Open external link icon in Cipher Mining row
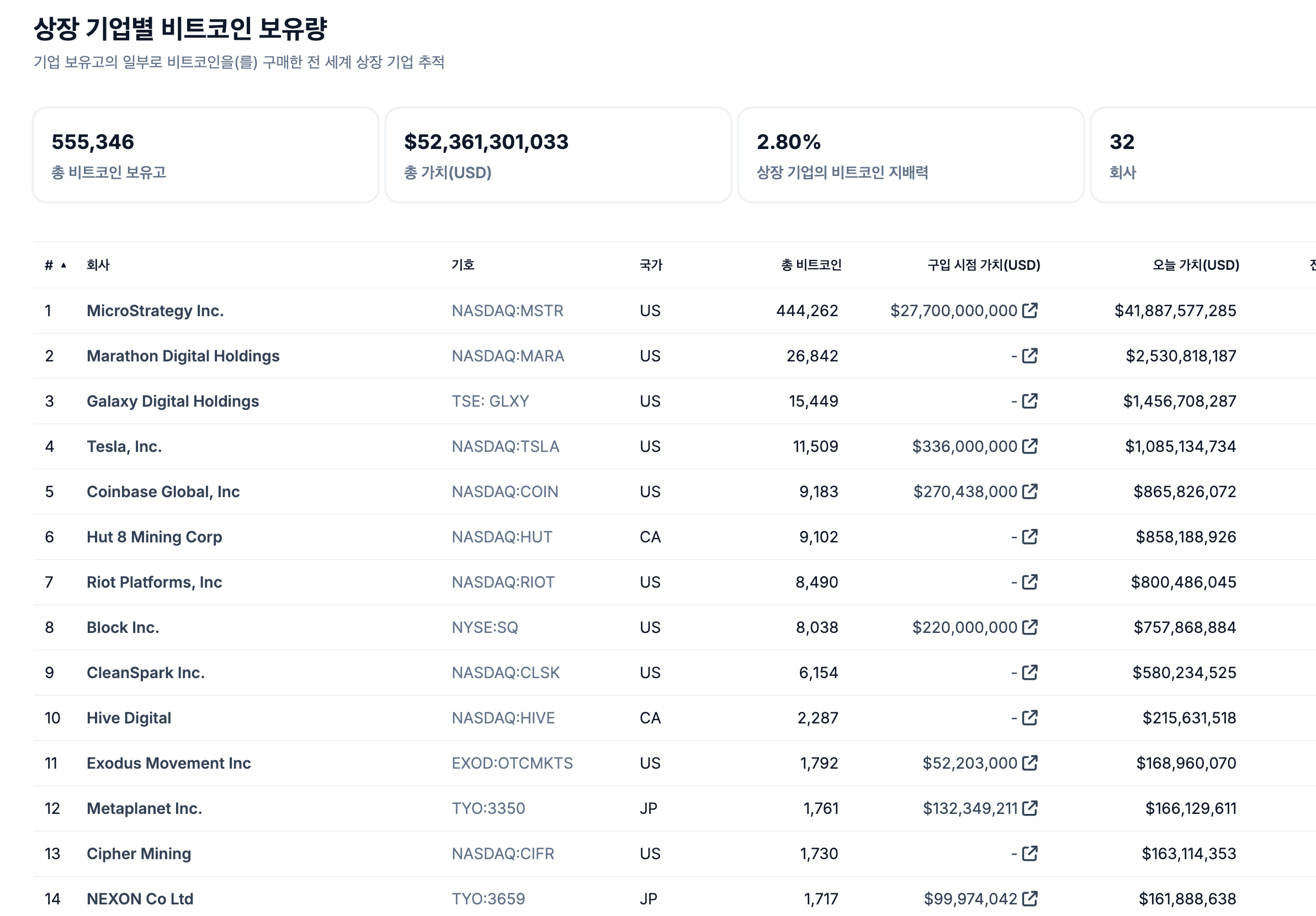This screenshot has height=916, width=1316. pos(1030,853)
